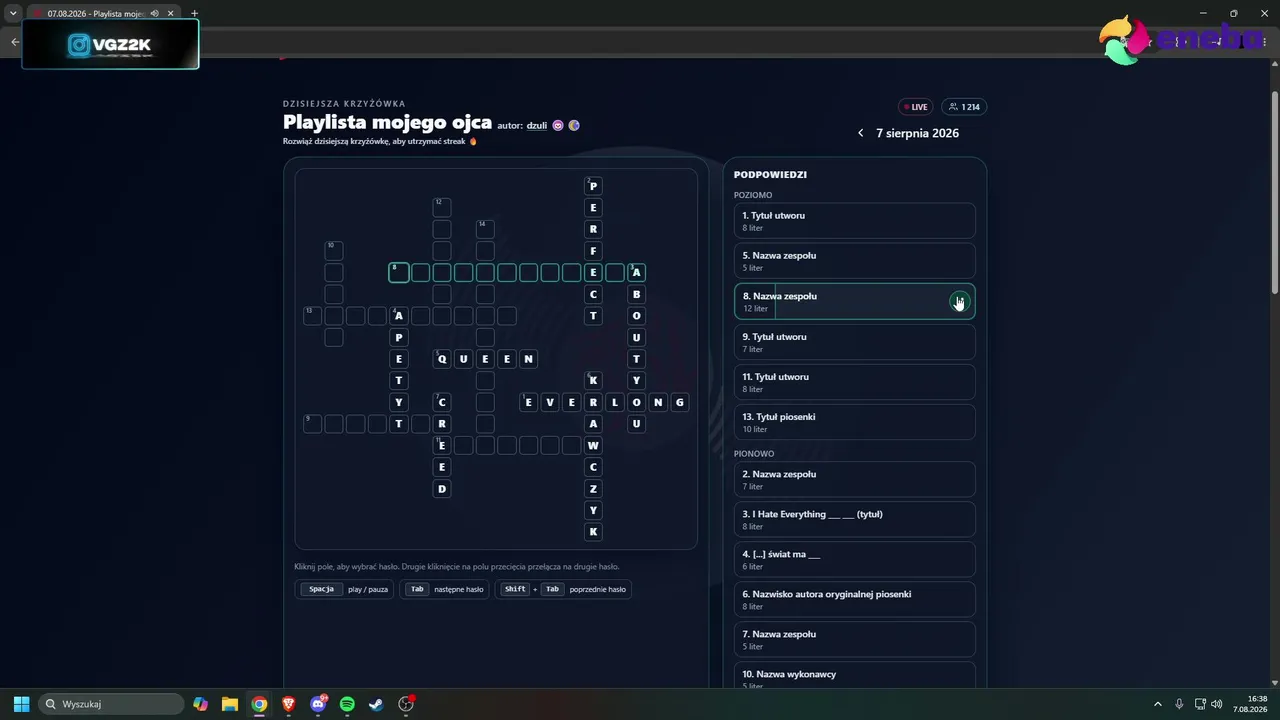Click the top P cell of PERFECT
Viewport: 1280px width, 720px height.
coord(593,186)
